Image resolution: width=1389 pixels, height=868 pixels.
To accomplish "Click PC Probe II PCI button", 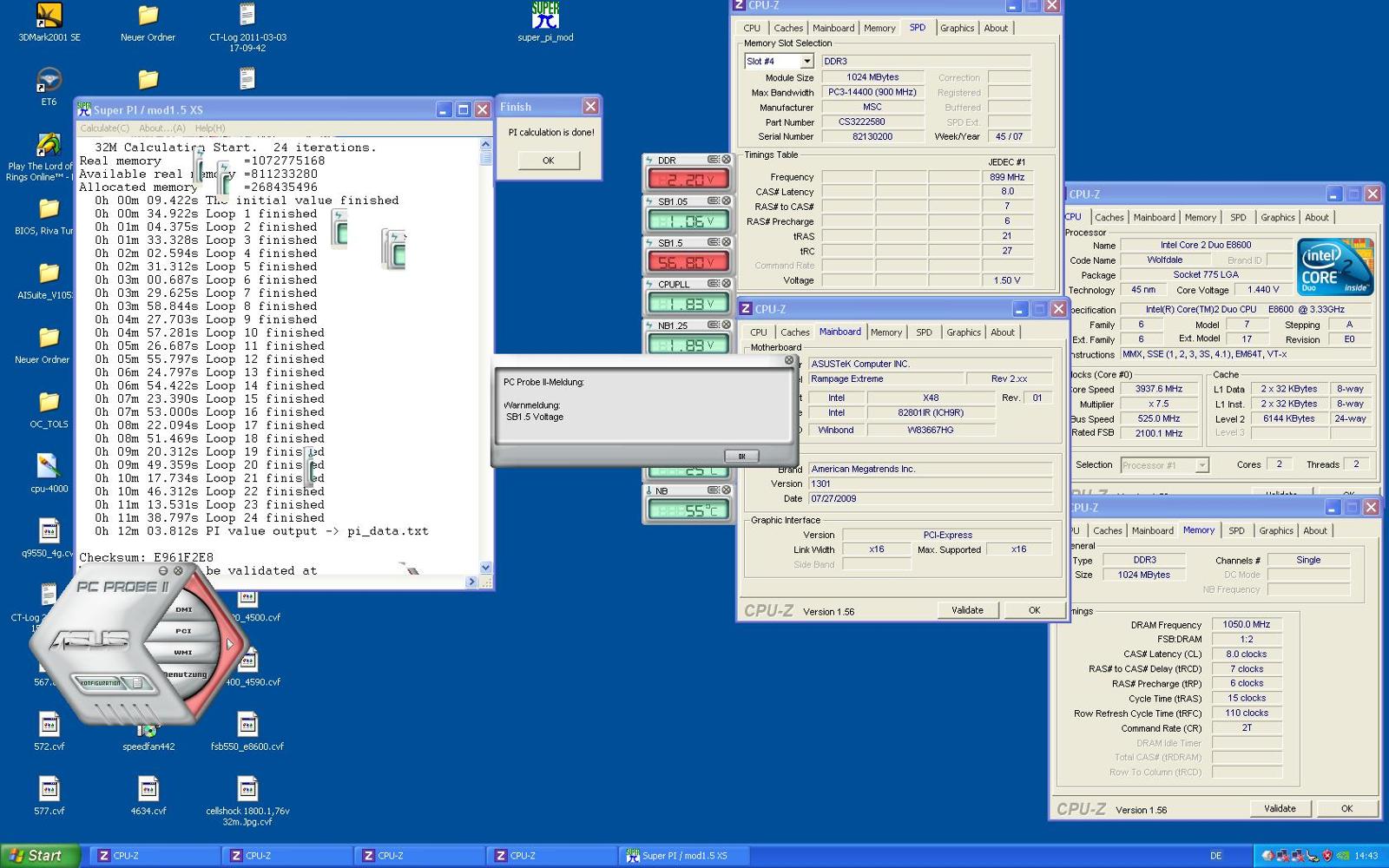I will [x=183, y=631].
